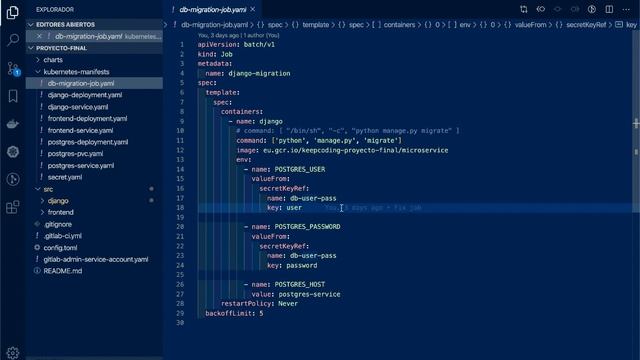
Task: Select the db-migration-job.yaml editor tab
Action: tap(212, 9)
